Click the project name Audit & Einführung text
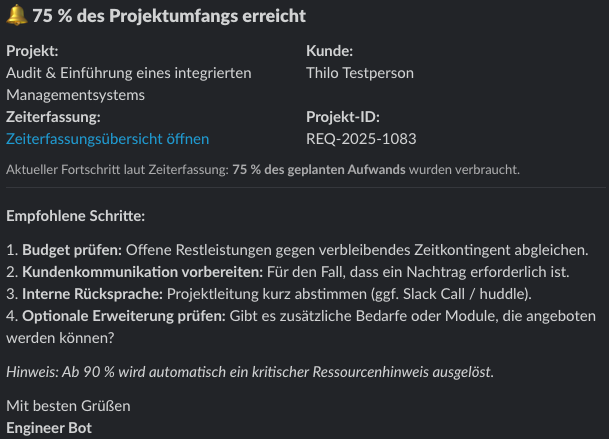This screenshot has height=439, width=609. pyautogui.click(x=129, y=84)
